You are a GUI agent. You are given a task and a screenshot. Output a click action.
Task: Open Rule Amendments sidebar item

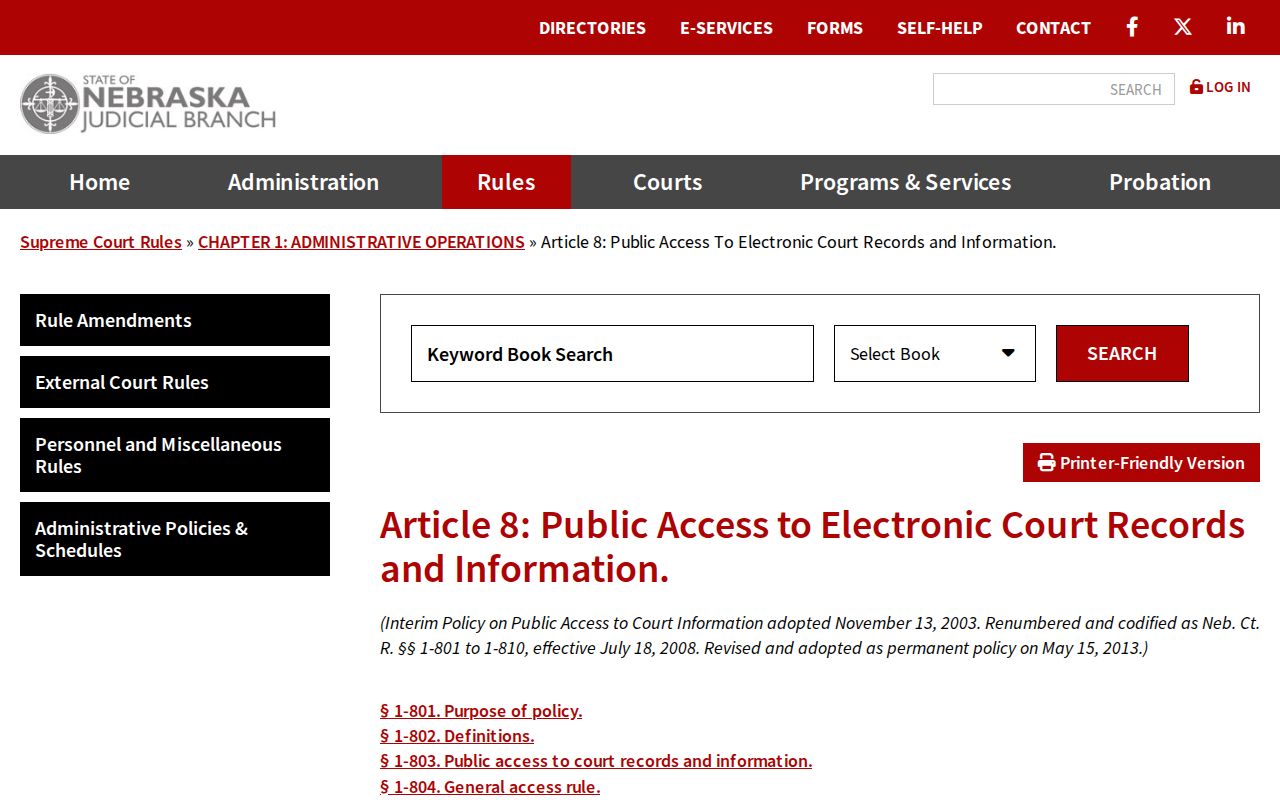tap(175, 320)
